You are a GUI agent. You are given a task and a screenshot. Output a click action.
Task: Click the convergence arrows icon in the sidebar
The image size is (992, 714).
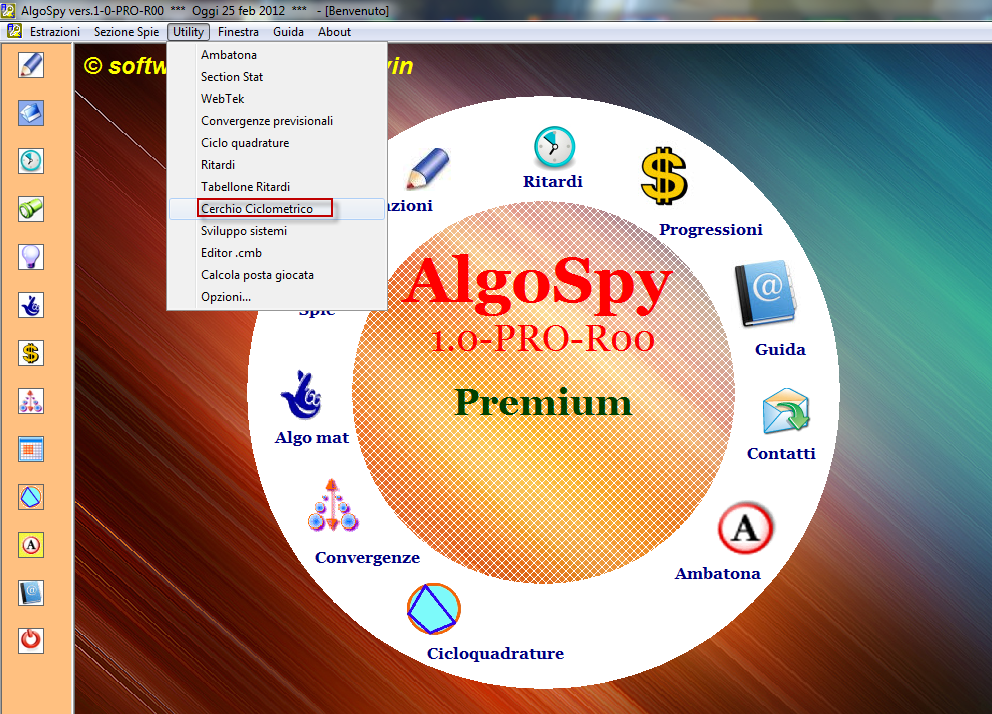coord(31,401)
